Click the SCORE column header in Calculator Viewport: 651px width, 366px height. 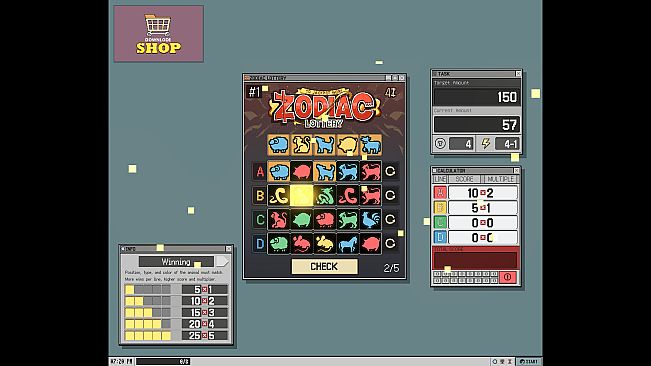(464, 179)
